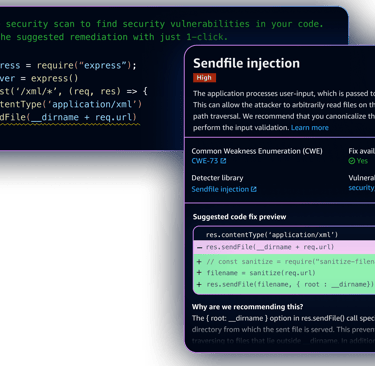Click the plus marker beside the sanitize comment line
Image resolution: width=375 pixels, height=366 pixels.
199,262
